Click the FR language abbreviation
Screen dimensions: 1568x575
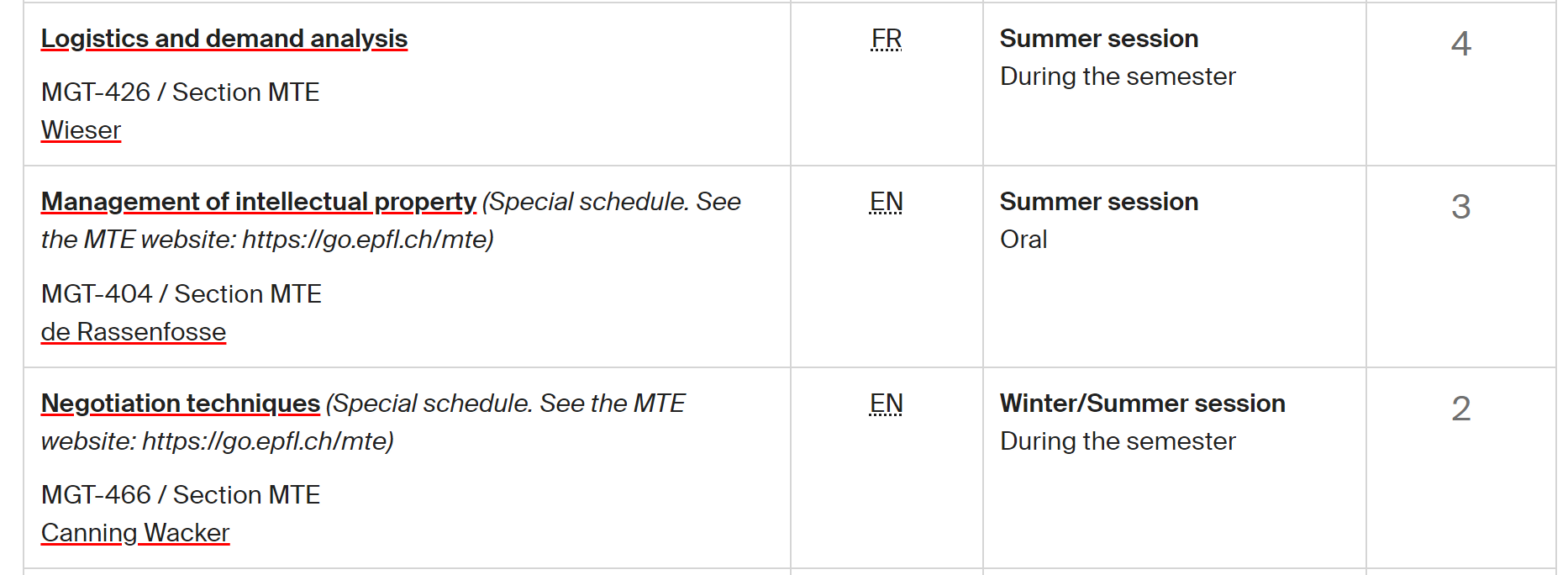[887, 39]
